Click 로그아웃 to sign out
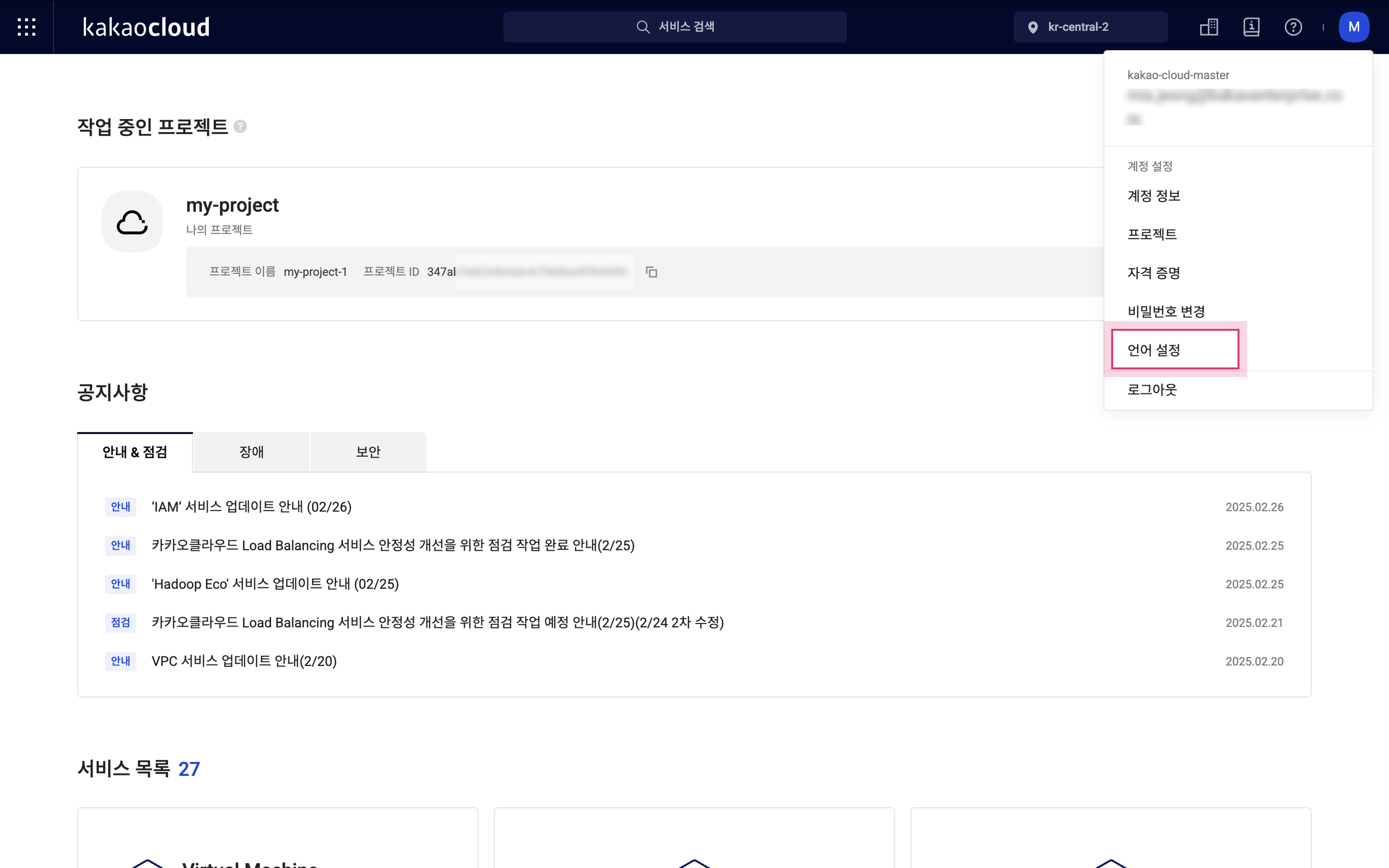1389x868 pixels. coord(1152,390)
